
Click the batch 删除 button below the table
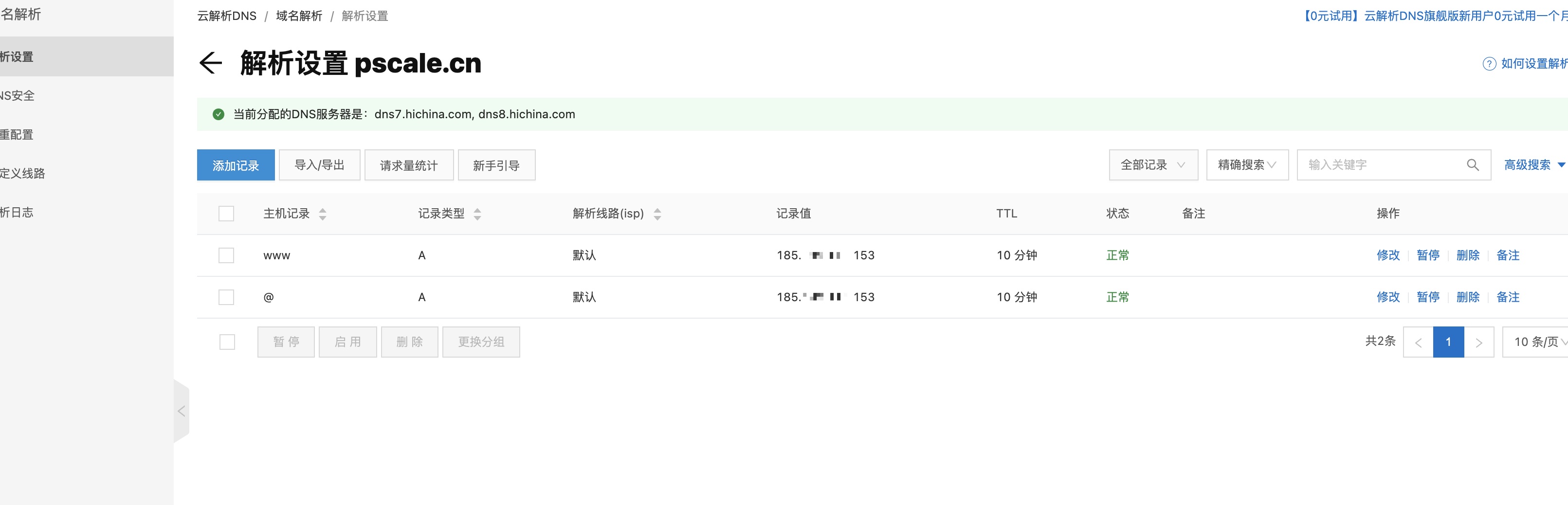point(410,342)
